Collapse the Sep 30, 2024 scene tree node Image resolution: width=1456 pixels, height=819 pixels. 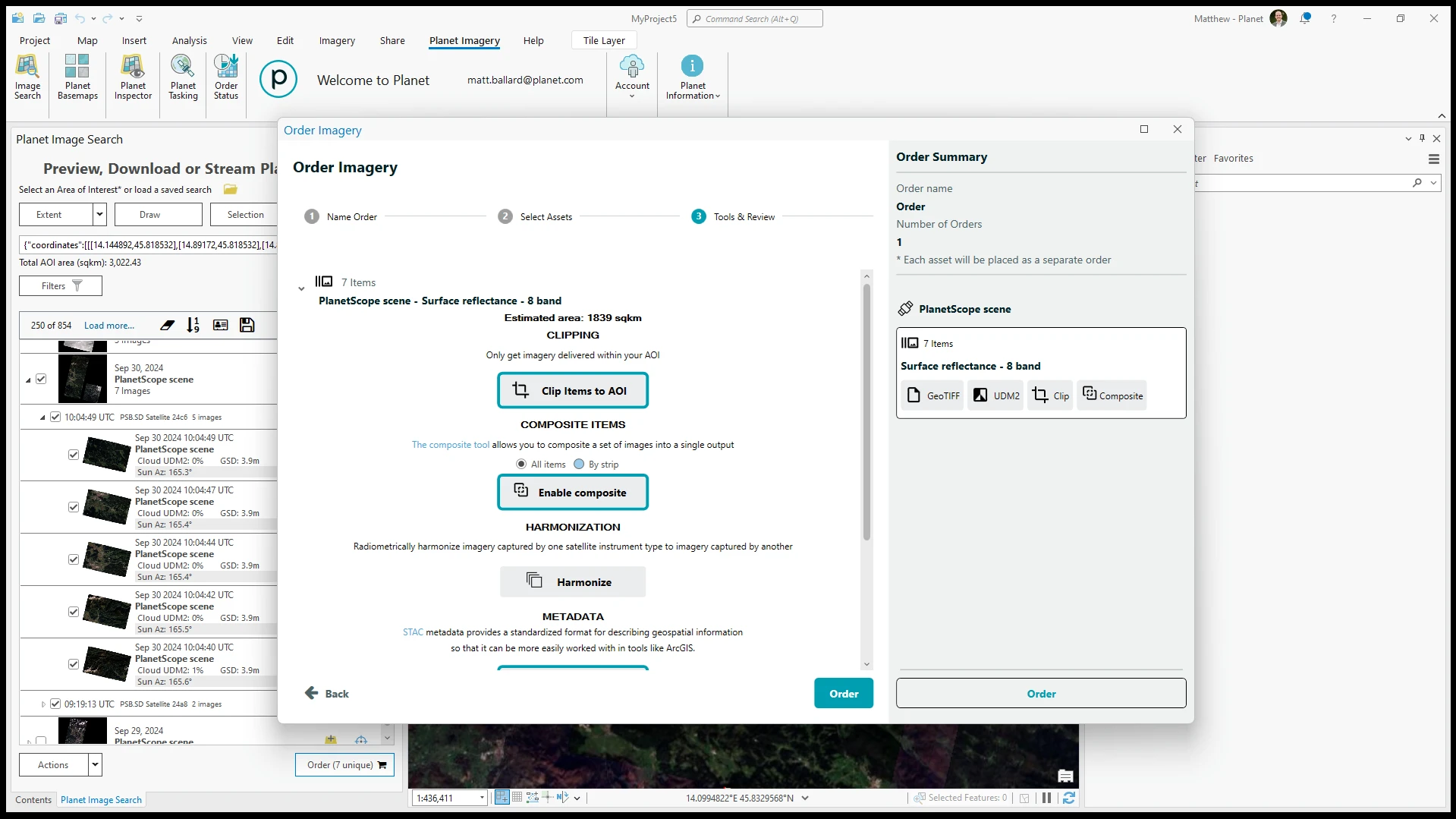[28, 380]
